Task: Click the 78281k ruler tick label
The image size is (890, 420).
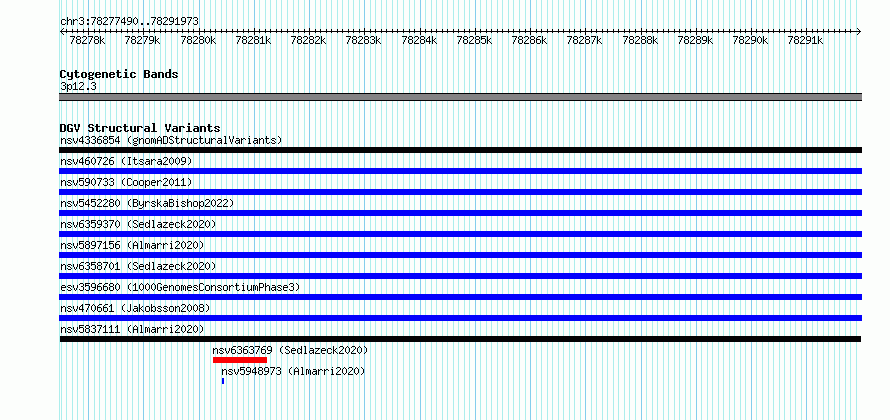Action: tap(253, 40)
